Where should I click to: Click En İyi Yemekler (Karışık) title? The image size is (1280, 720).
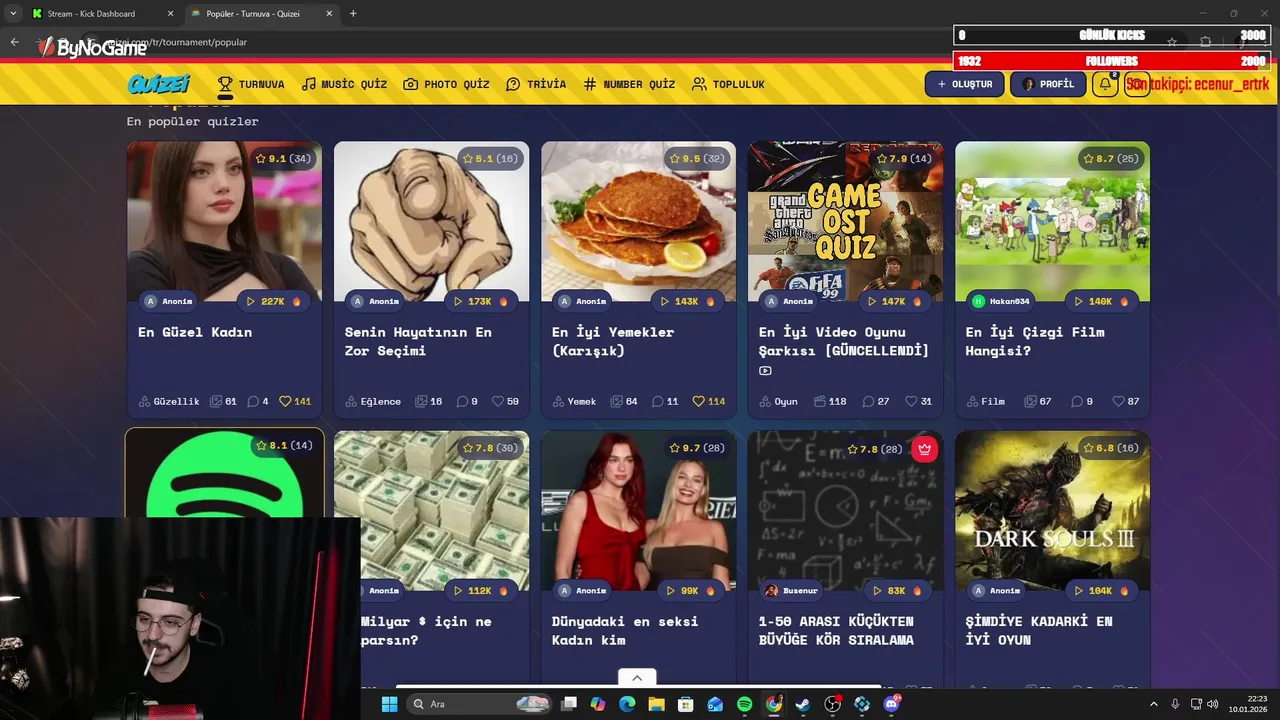coord(613,341)
